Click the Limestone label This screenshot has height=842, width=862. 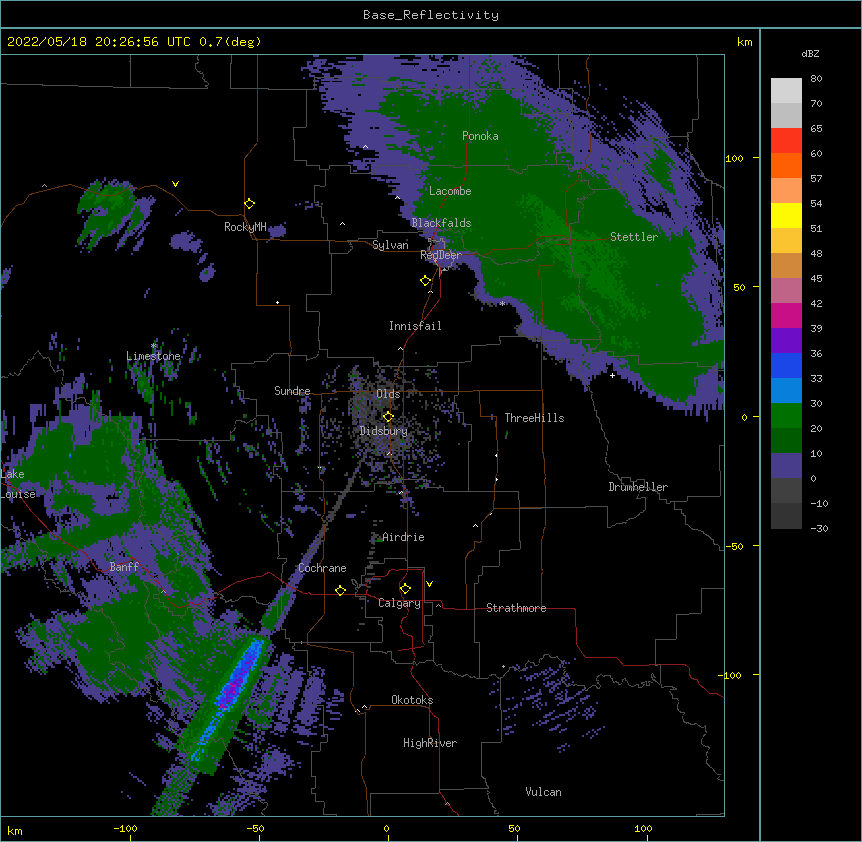pos(153,356)
